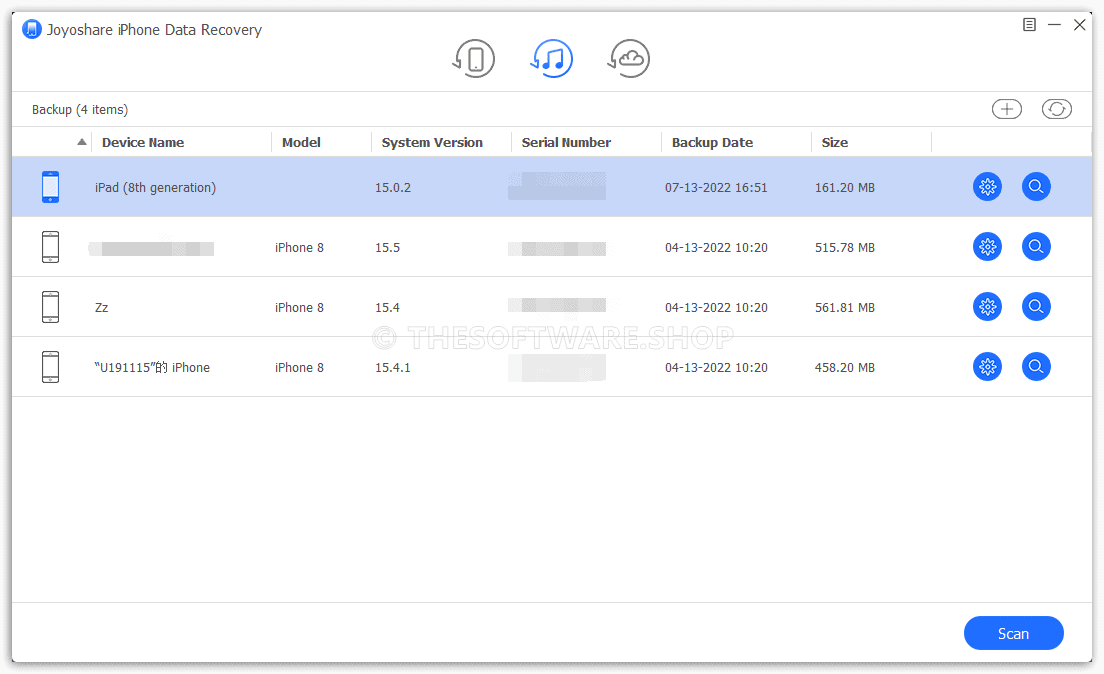Toggle the sort arrow beside Device Name

tap(82, 142)
